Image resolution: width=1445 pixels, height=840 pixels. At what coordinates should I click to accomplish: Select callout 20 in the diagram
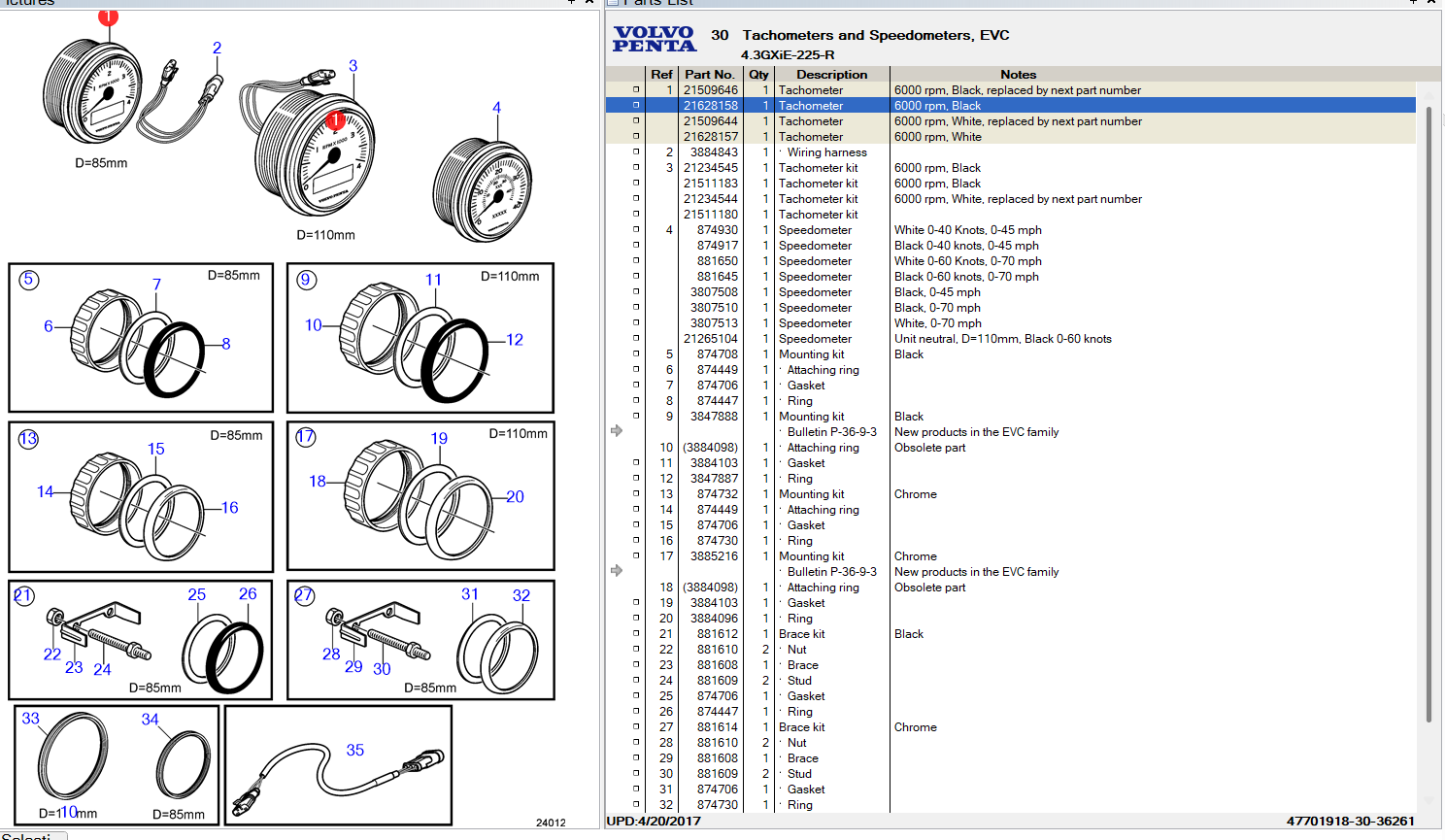pyautogui.click(x=515, y=497)
